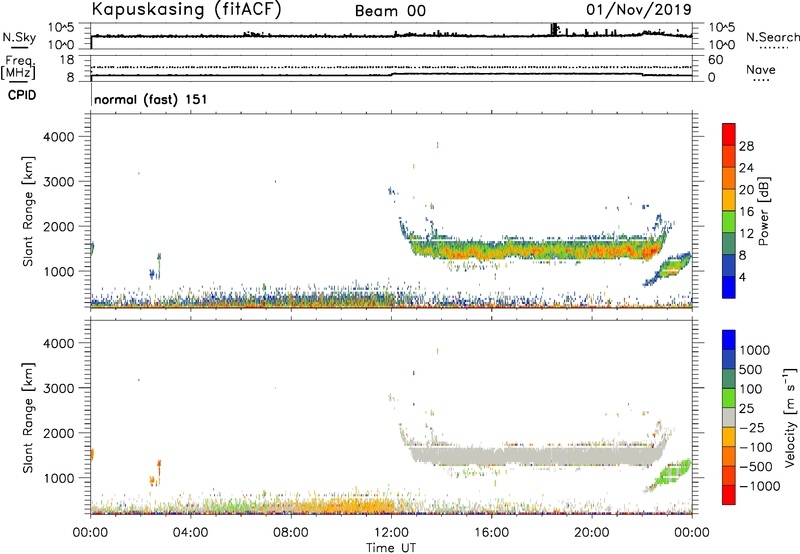The image size is (800, 554).
Task: Click the '16:00' time axis tick label
Action: tap(491, 533)
